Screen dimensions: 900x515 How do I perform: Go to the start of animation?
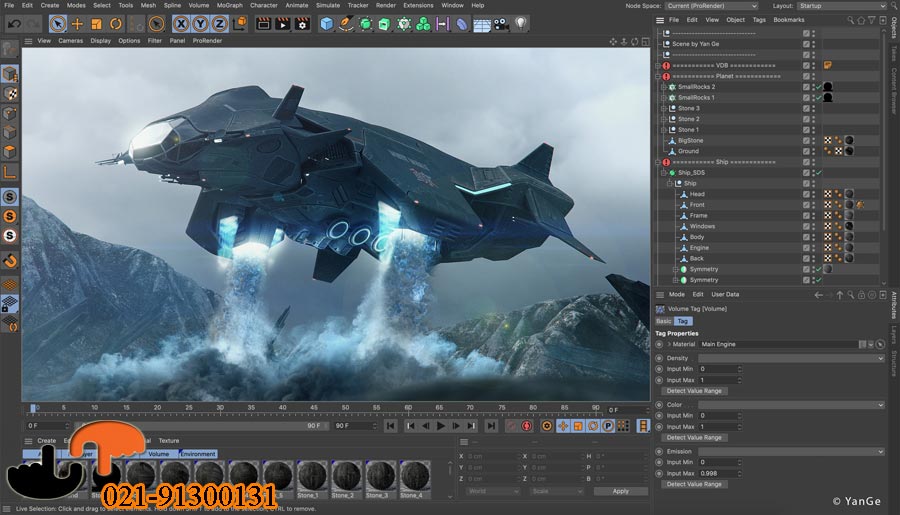[390, 426]
